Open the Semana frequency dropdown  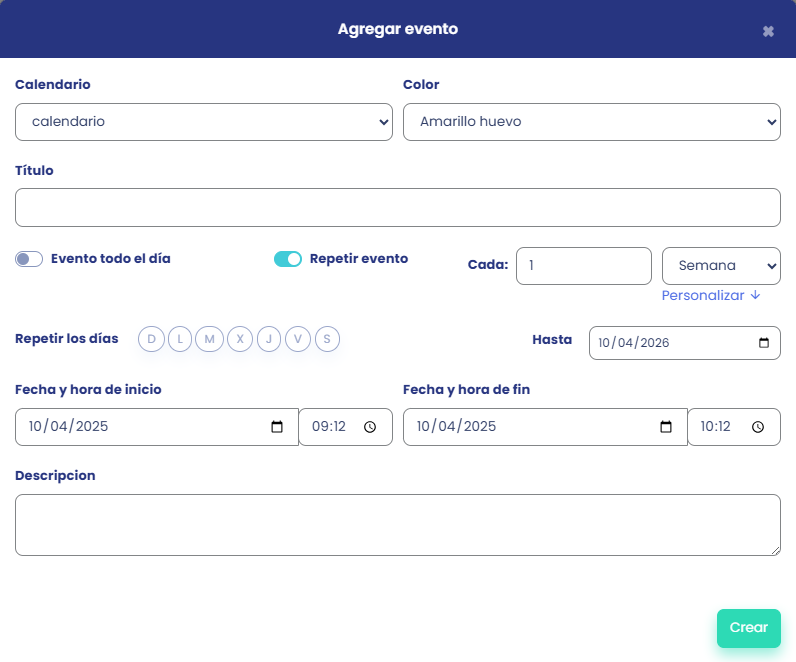coord(721,266)
